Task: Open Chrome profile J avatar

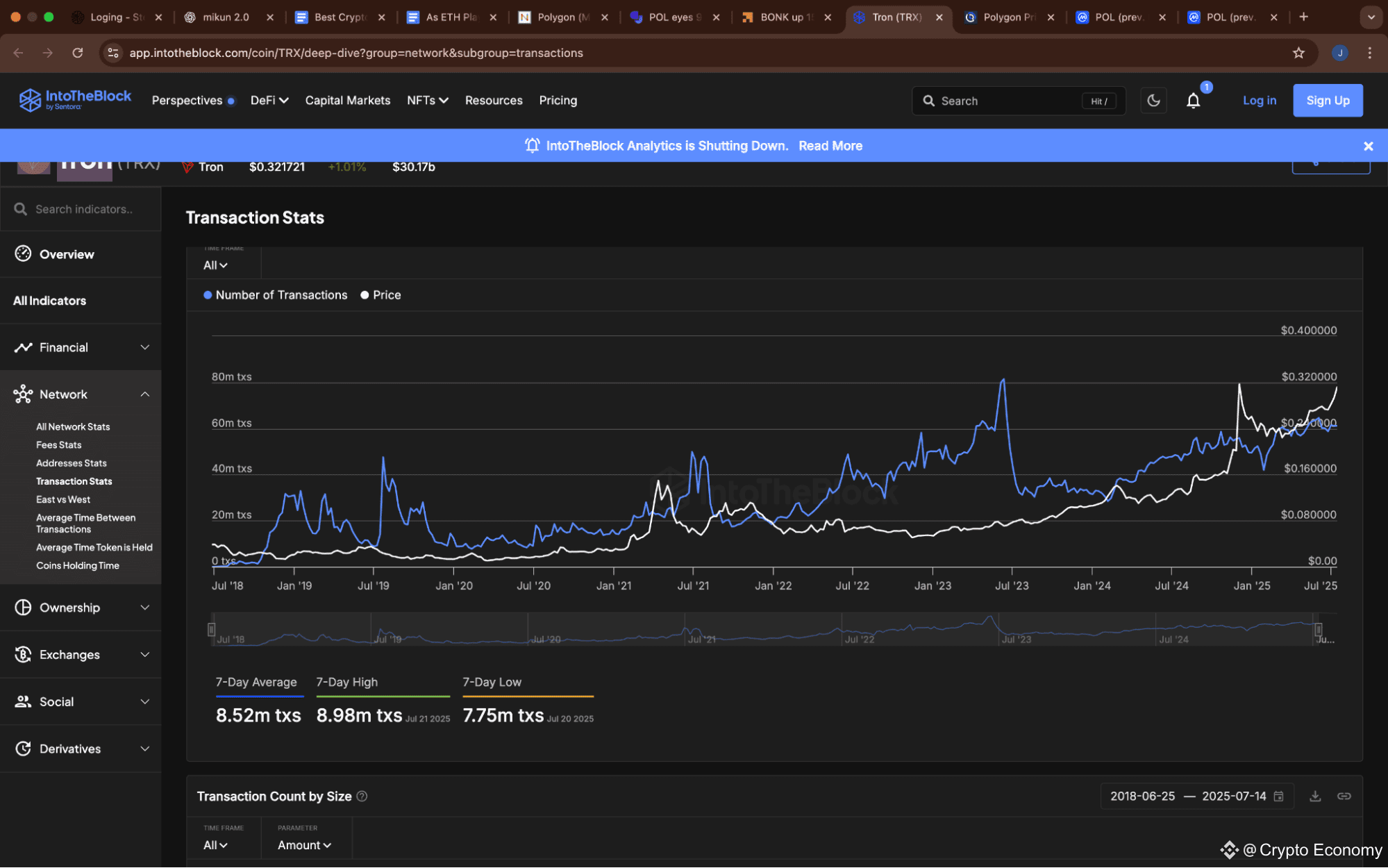Action: point(1339,53)
